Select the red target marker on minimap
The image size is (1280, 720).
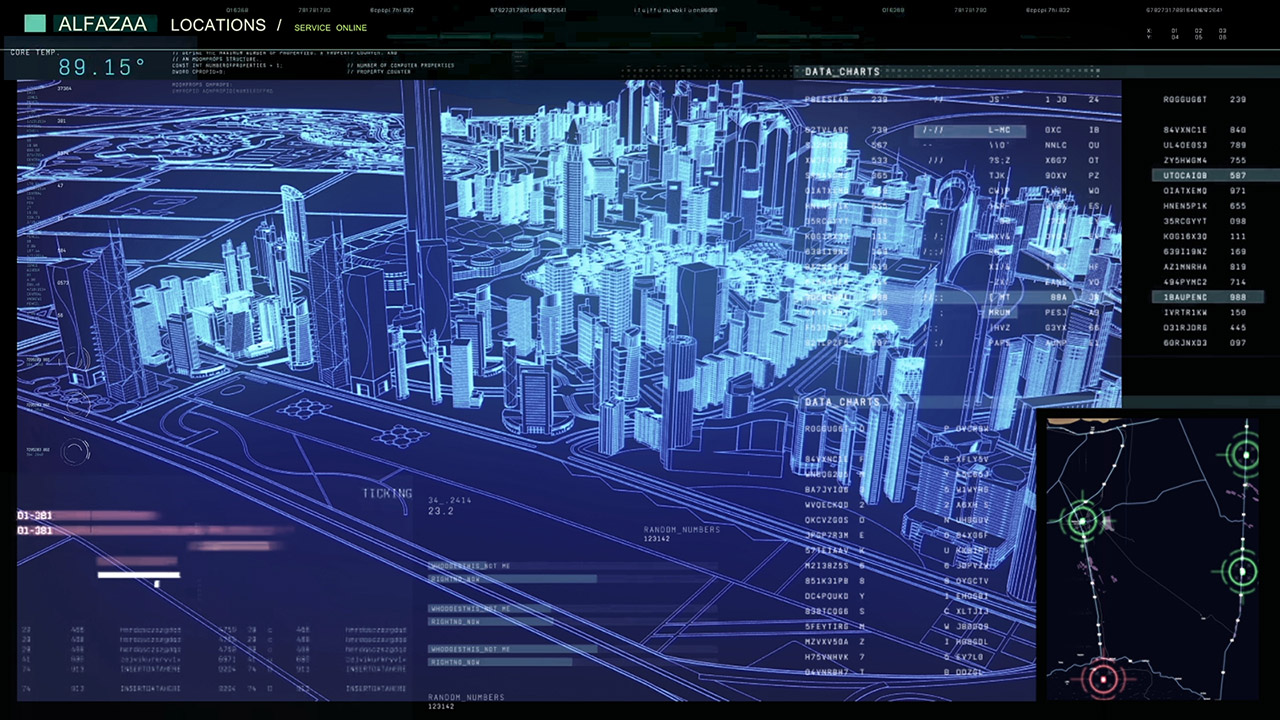[1102, 678]
